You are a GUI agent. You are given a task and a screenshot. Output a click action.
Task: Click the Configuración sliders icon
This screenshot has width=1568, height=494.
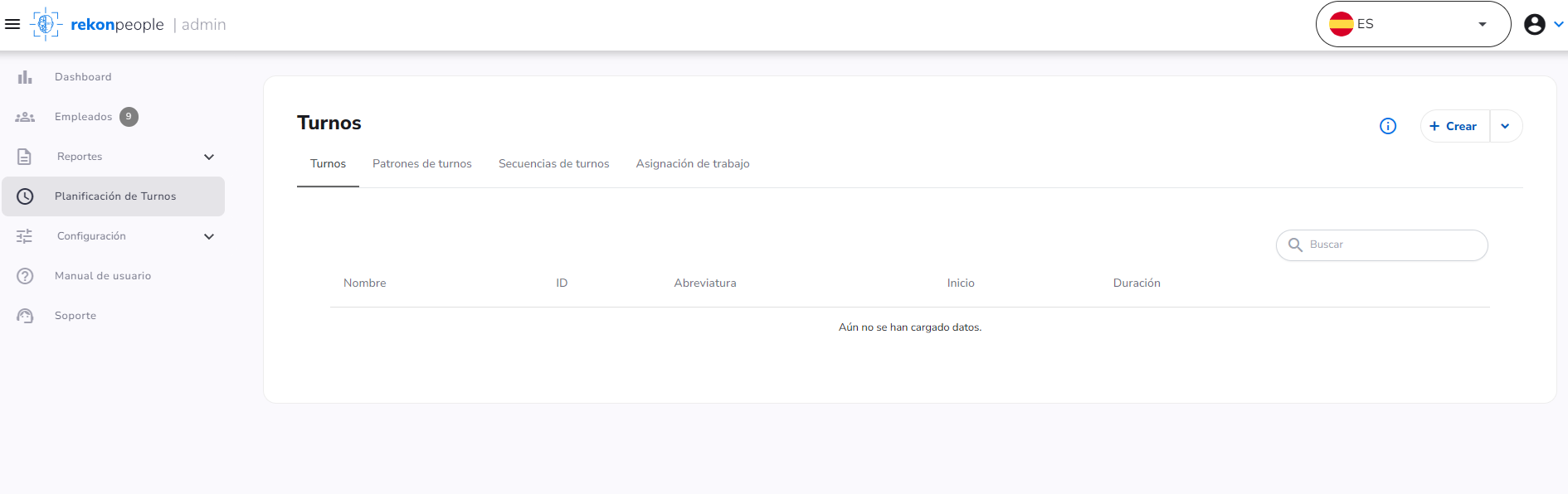[25, 236]
